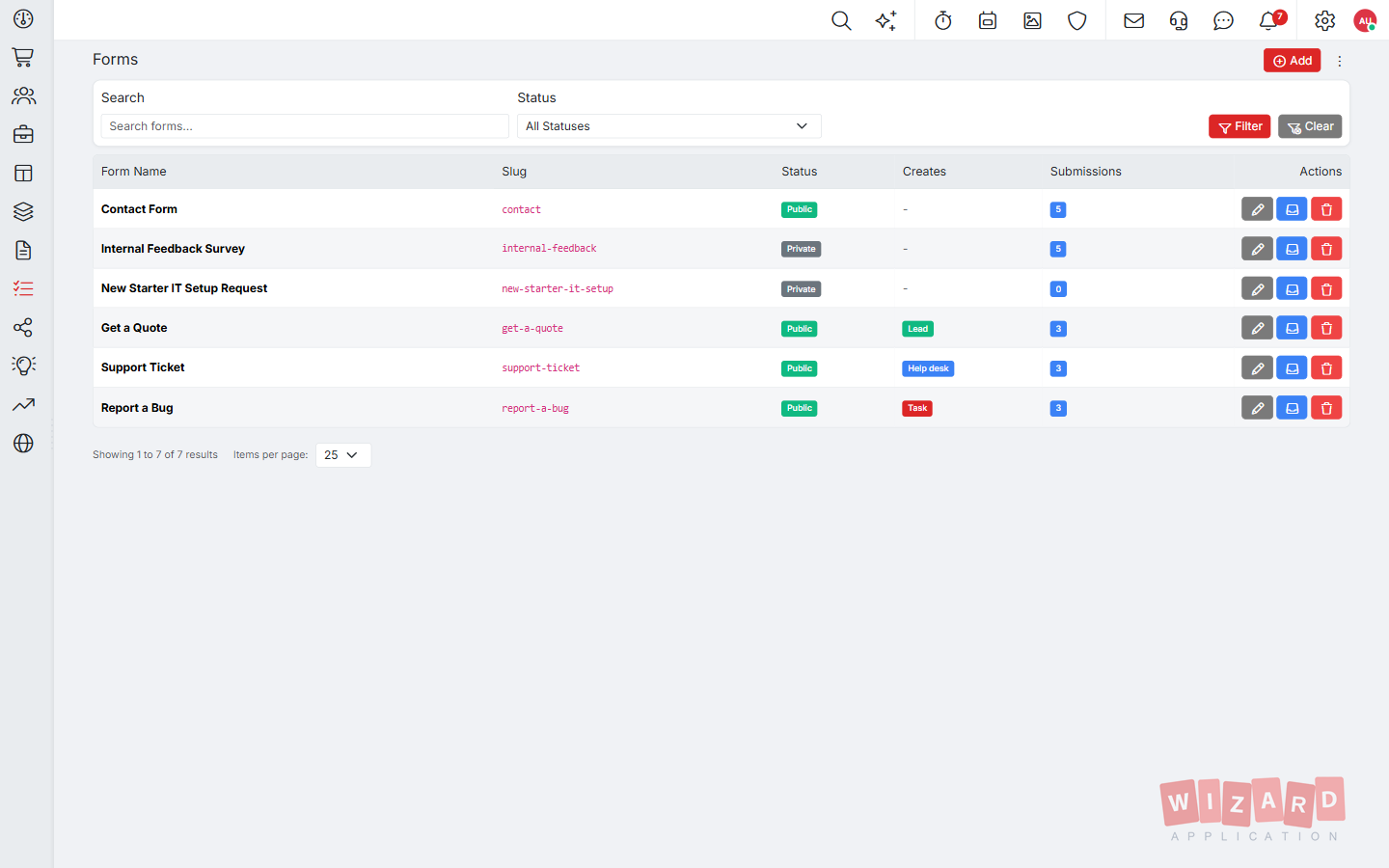View submissions inbox for Support Ticket
This screenshot has width=1389, height=868.
1292,367
